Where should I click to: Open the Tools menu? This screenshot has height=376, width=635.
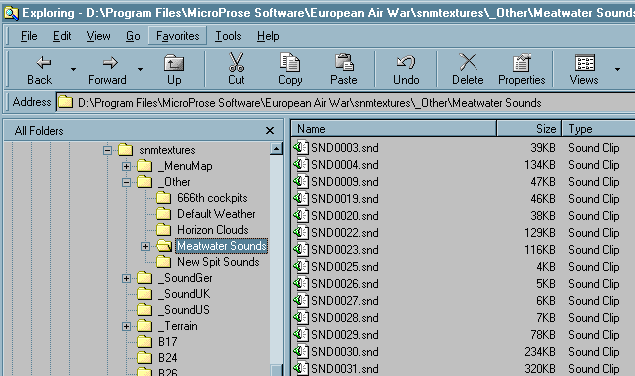coord(228,36)
